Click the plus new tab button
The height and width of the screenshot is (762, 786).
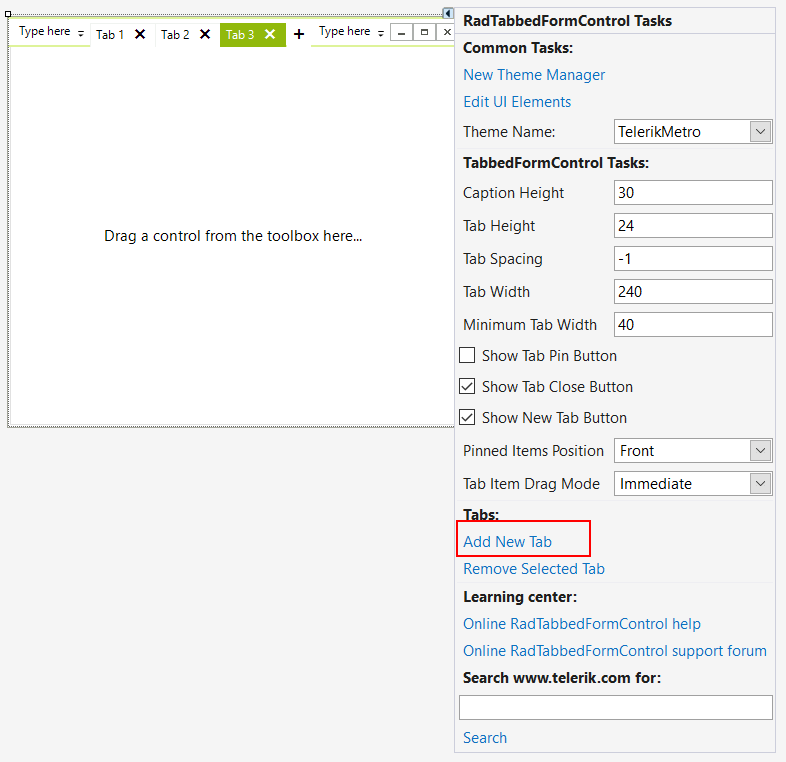tap(299, 34)
